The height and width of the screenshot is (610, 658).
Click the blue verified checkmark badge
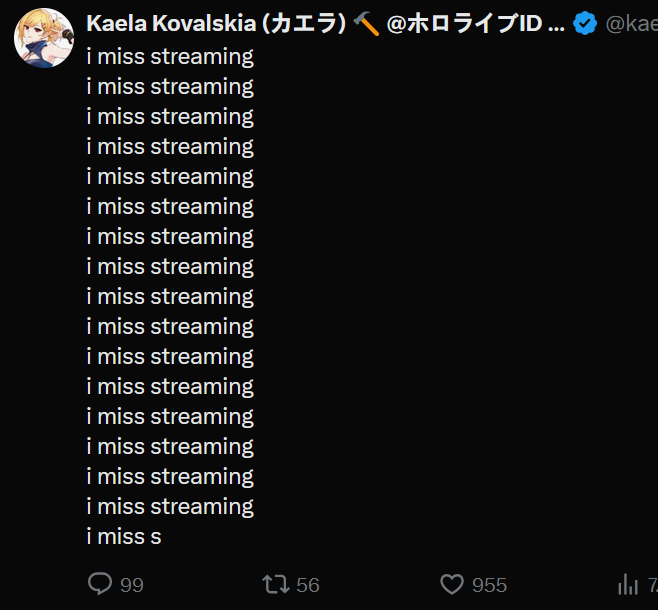[585, 23]
